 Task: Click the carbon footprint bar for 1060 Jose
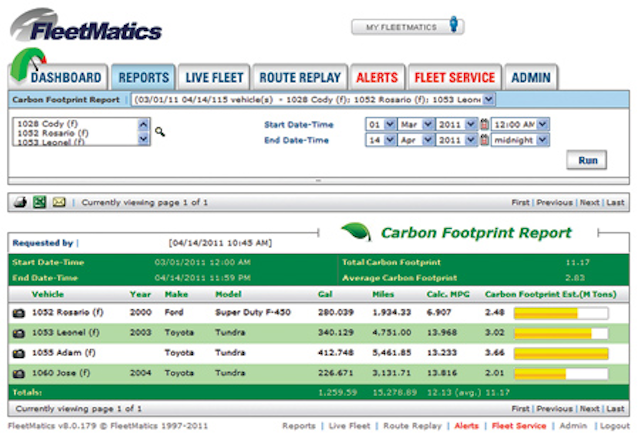(561, 374)
